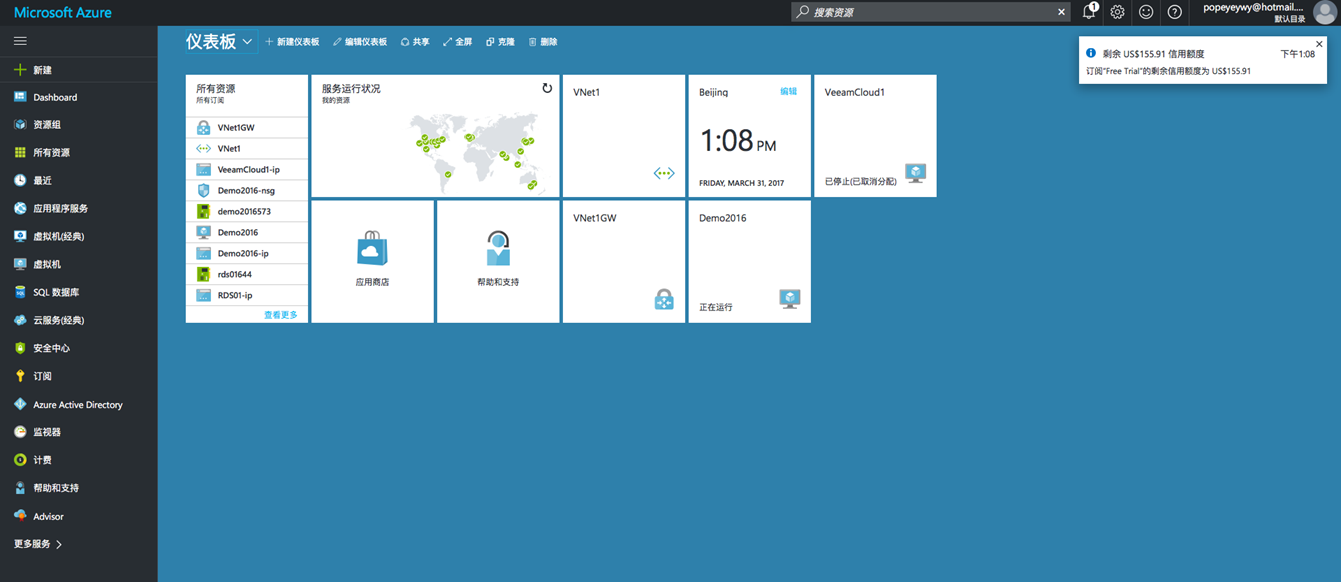Open the VNet1GW gateway tile
Screen dimensions: 1341x582
[624, 262]
